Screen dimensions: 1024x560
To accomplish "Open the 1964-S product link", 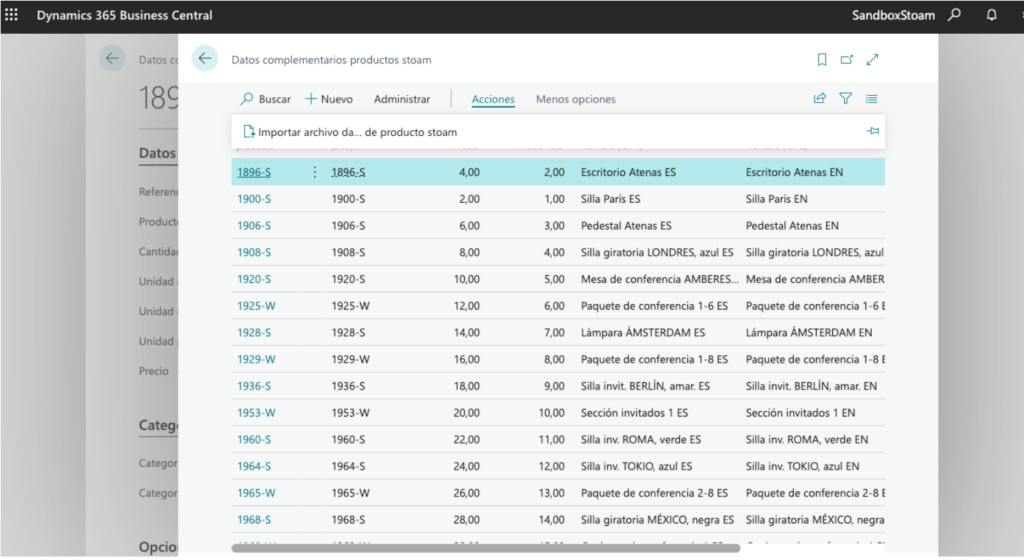I will (253, 467).
